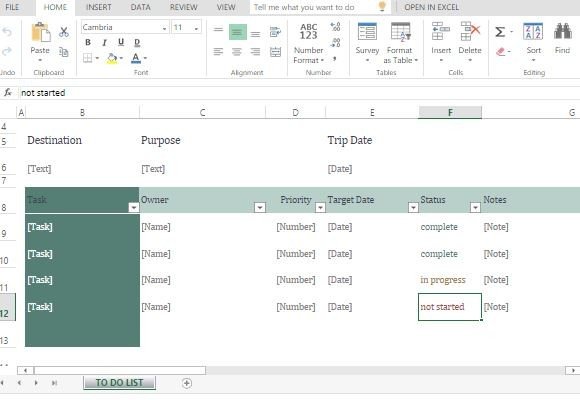
Task: Click the Find binoculars button
Action: click(563, 39)
